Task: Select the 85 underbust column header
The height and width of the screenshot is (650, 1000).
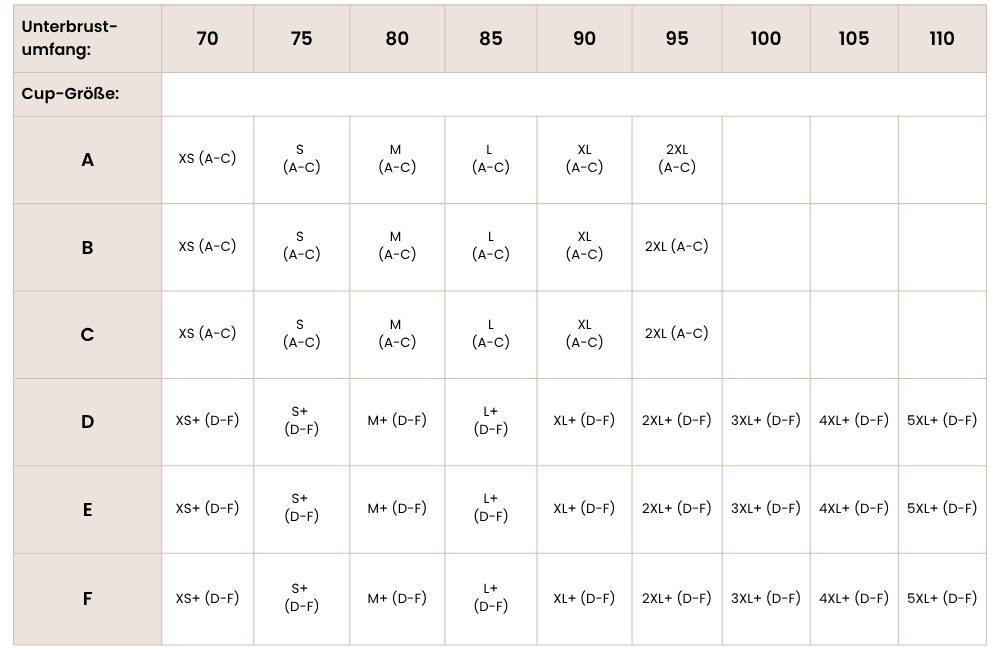Action: [491, 38]
